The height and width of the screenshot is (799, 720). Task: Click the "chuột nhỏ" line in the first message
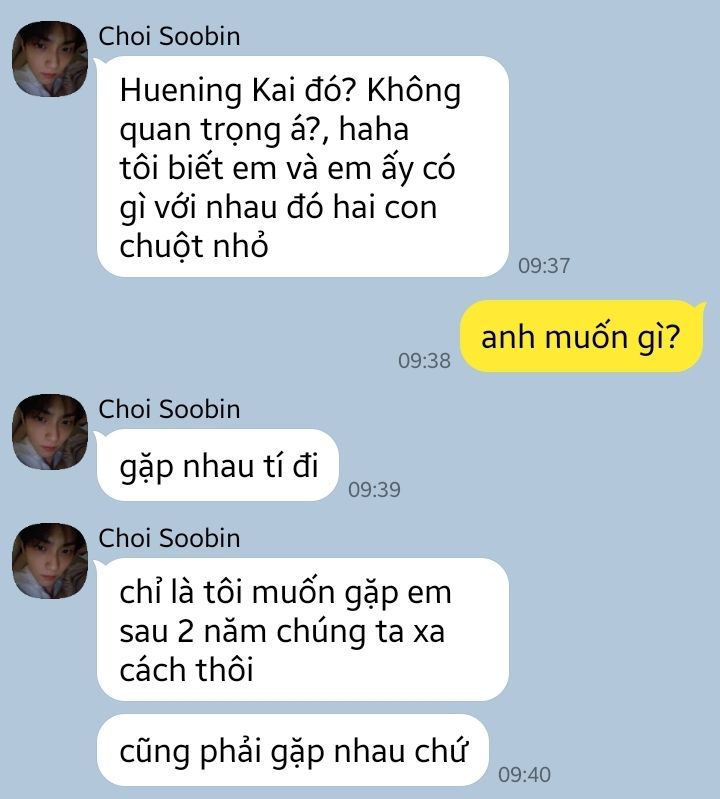[194, 247]
